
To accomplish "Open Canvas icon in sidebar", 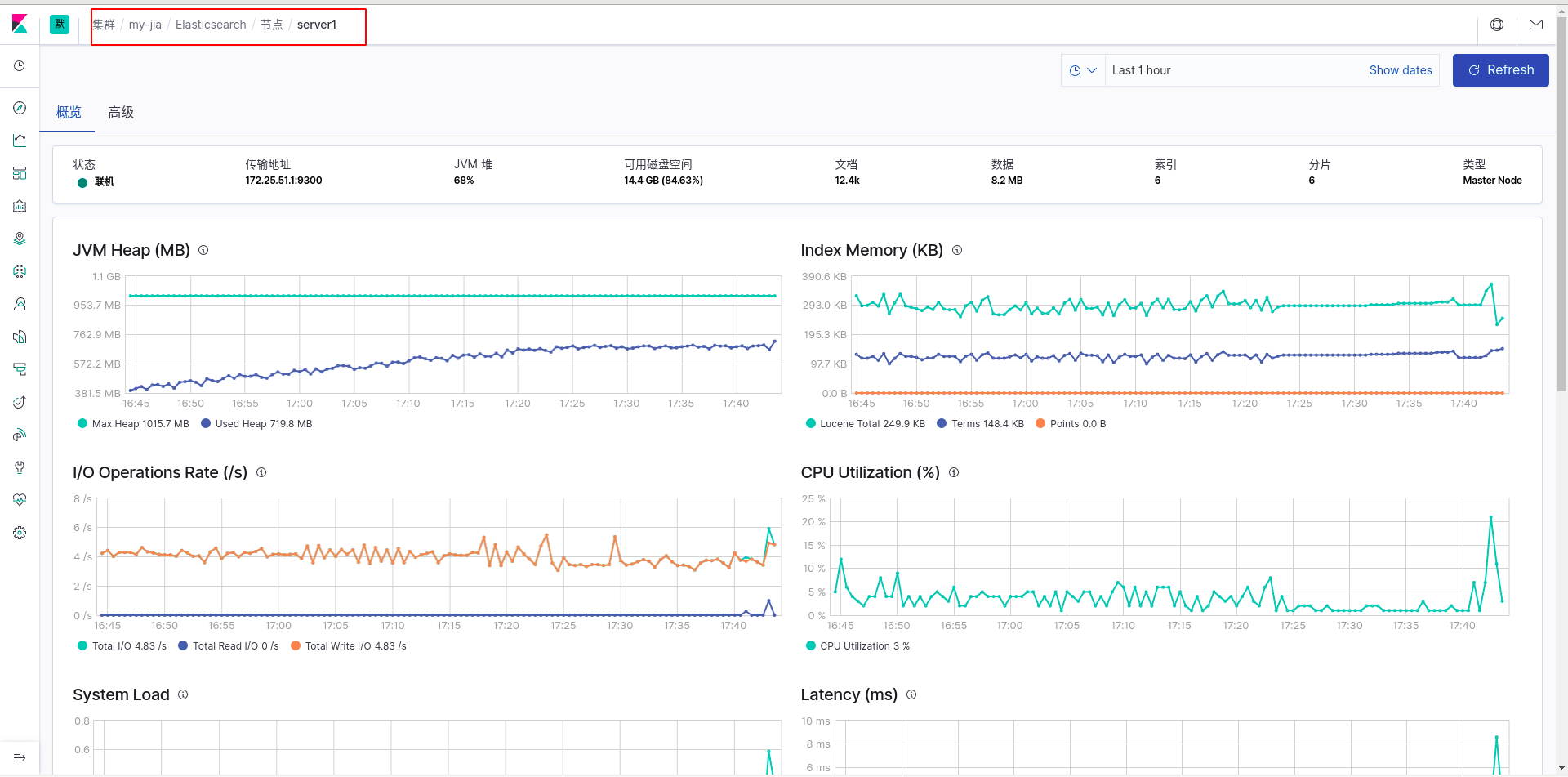I will (20, 206).
